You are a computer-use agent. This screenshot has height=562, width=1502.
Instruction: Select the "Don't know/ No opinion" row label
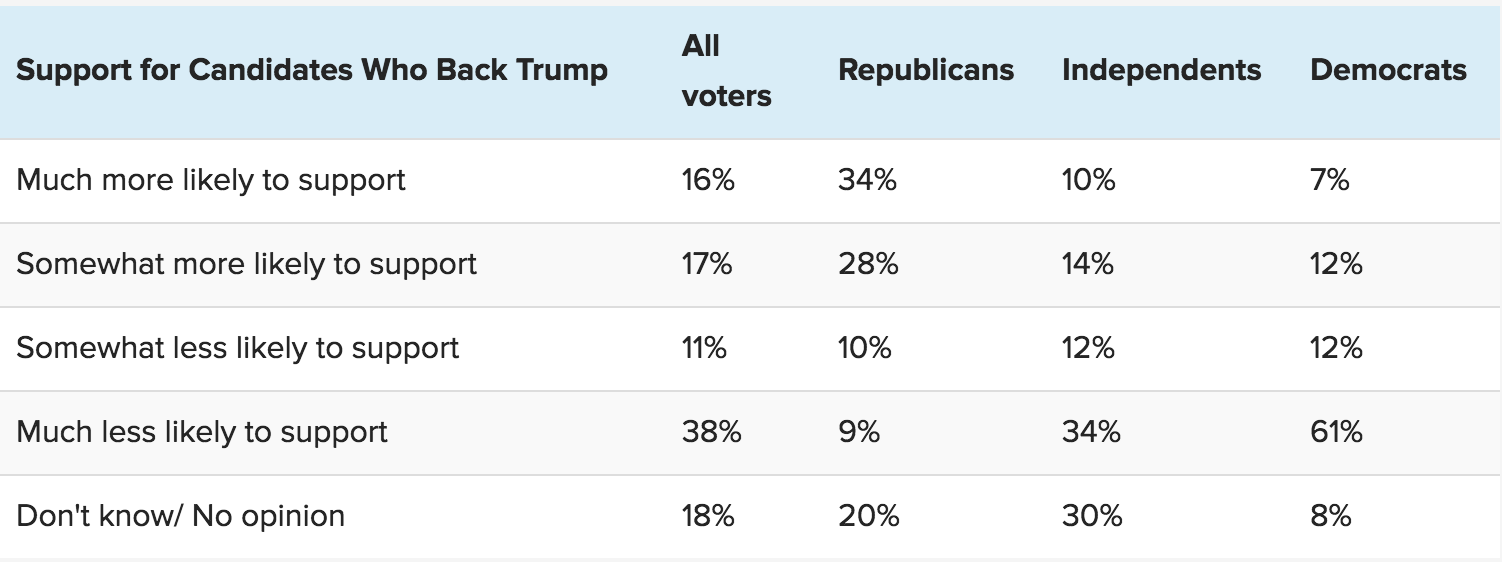pyautogui.click(x=181, y=516)
